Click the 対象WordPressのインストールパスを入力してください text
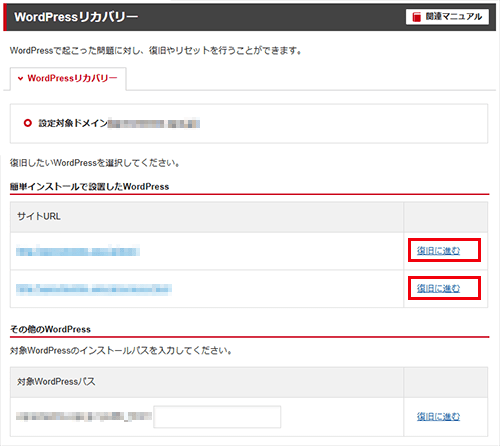Viewport: 500px width, 446px height. click(121, 351)
